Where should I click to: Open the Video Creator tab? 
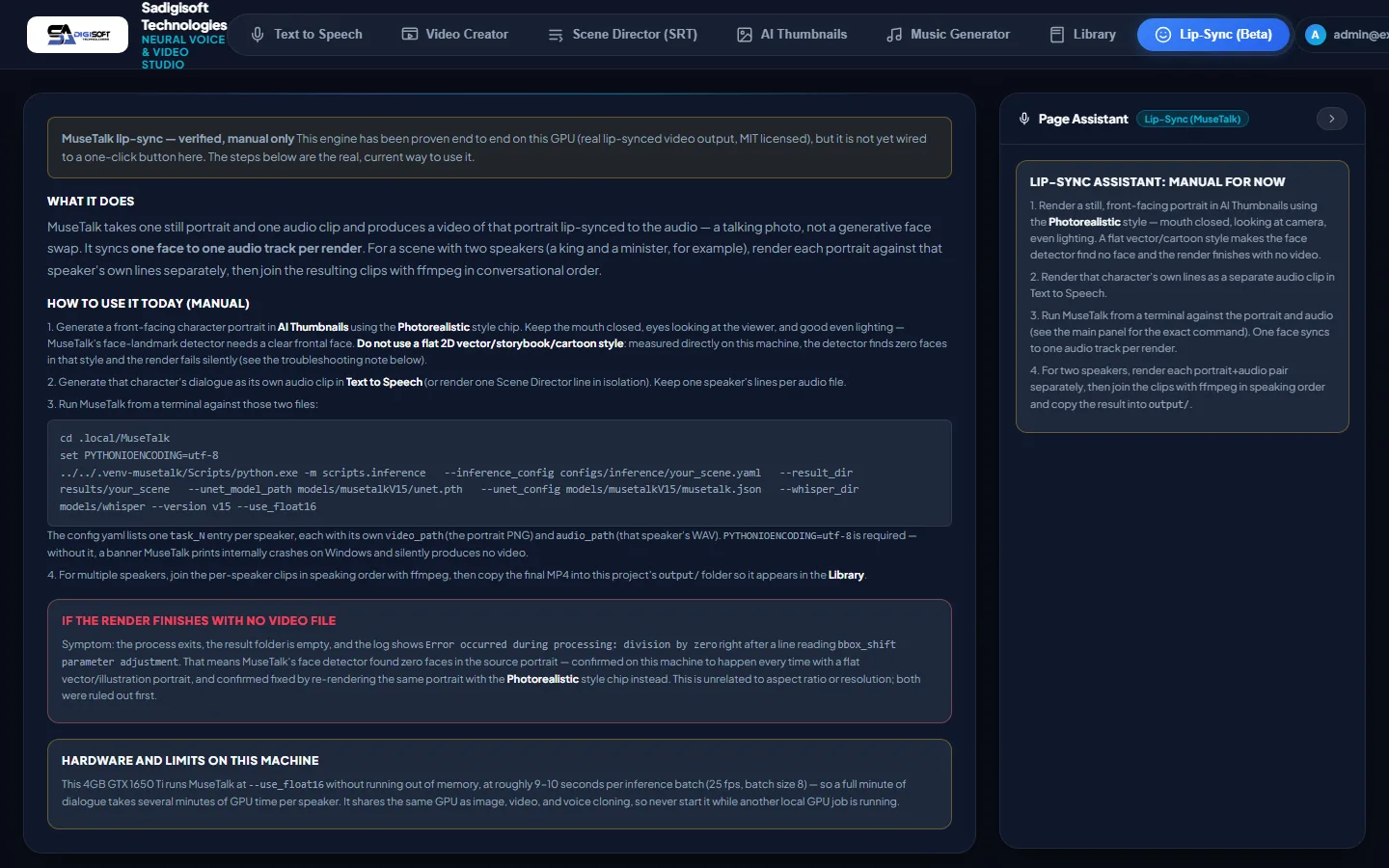[455, 35]
